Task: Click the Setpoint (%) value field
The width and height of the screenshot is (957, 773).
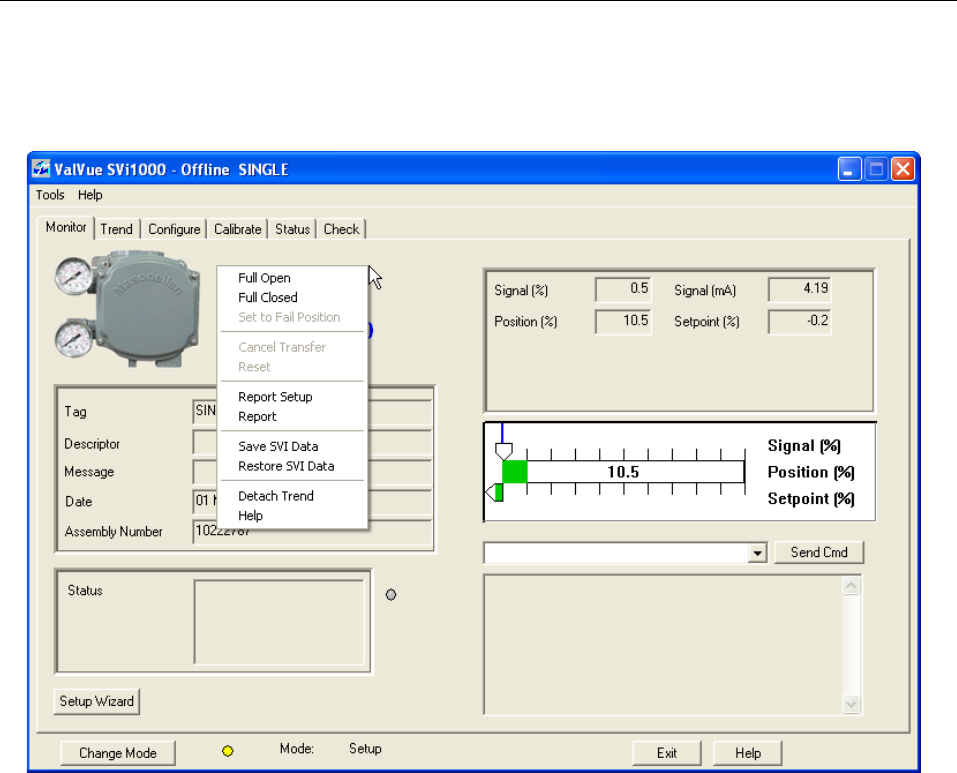Action: point(800,322)
